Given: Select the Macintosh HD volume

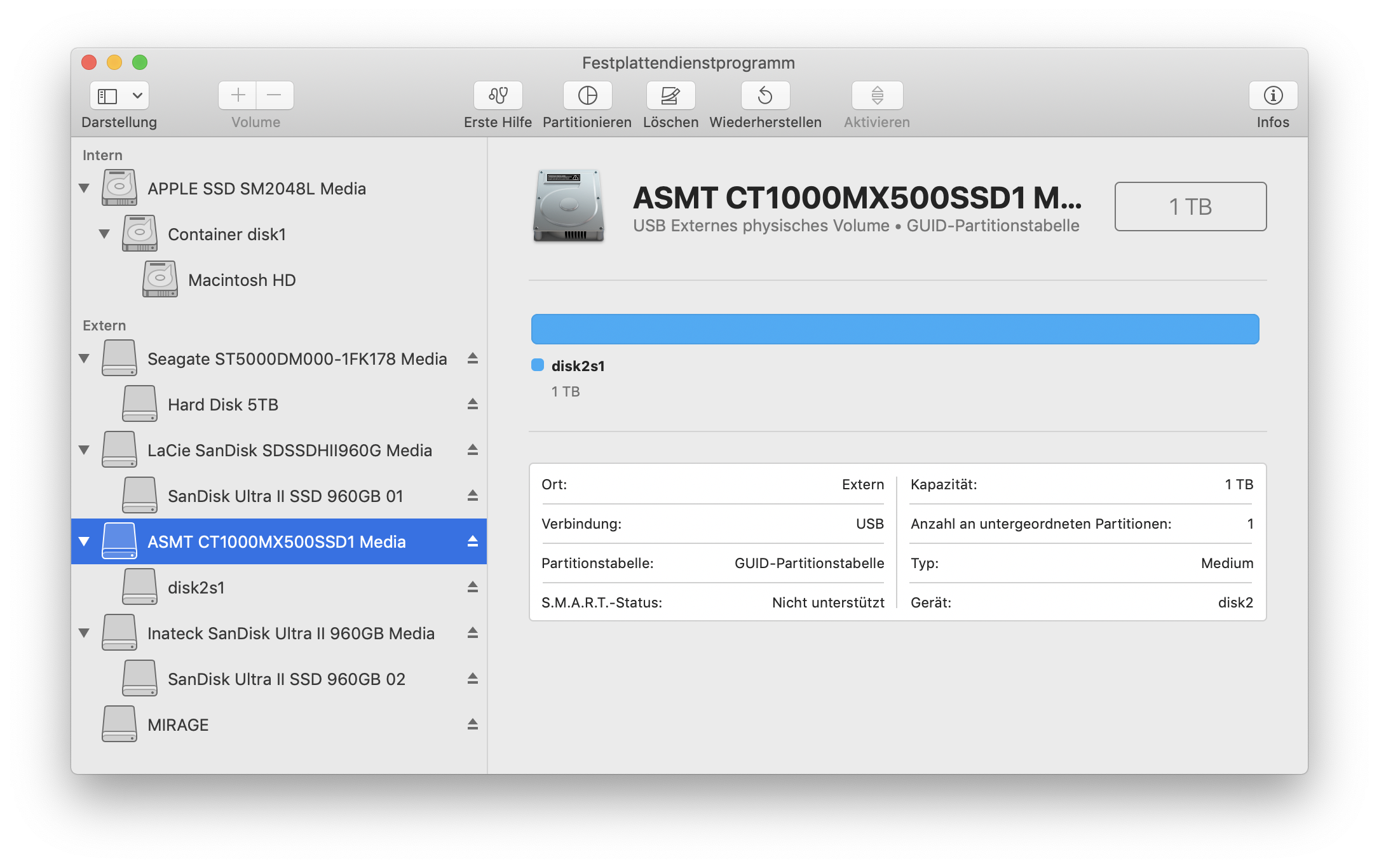Looking at the screenshot, I should (x=279, y=280).
